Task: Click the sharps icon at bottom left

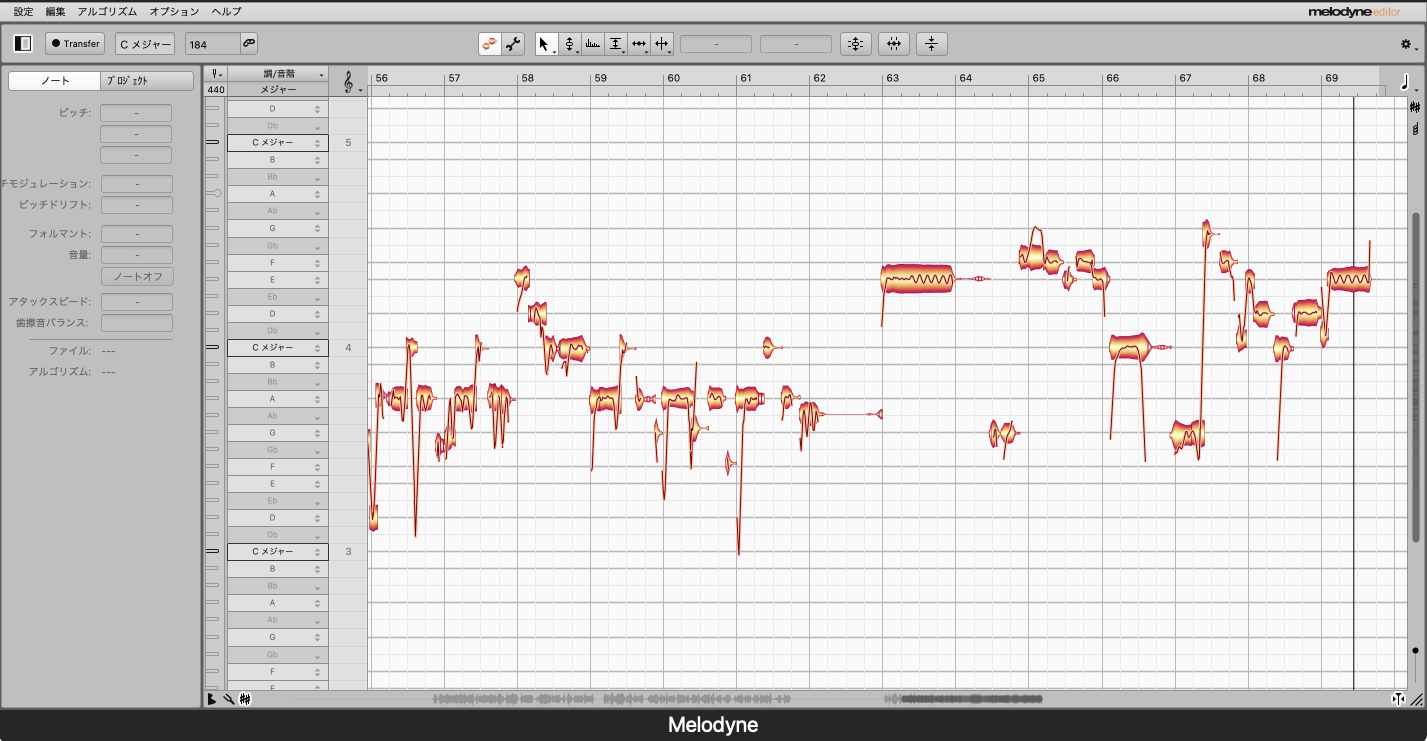Action: point(245,699)
